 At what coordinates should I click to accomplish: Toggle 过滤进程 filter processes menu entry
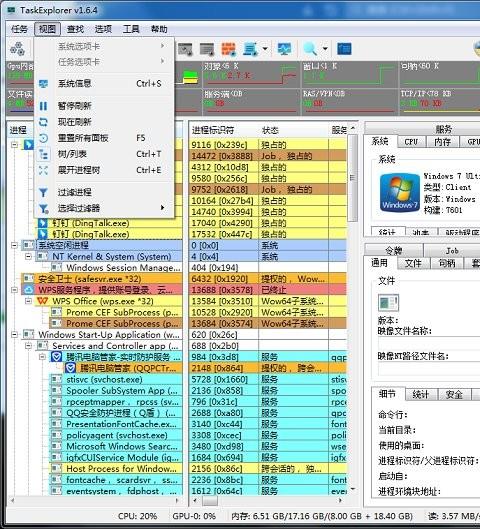point(104,192)
